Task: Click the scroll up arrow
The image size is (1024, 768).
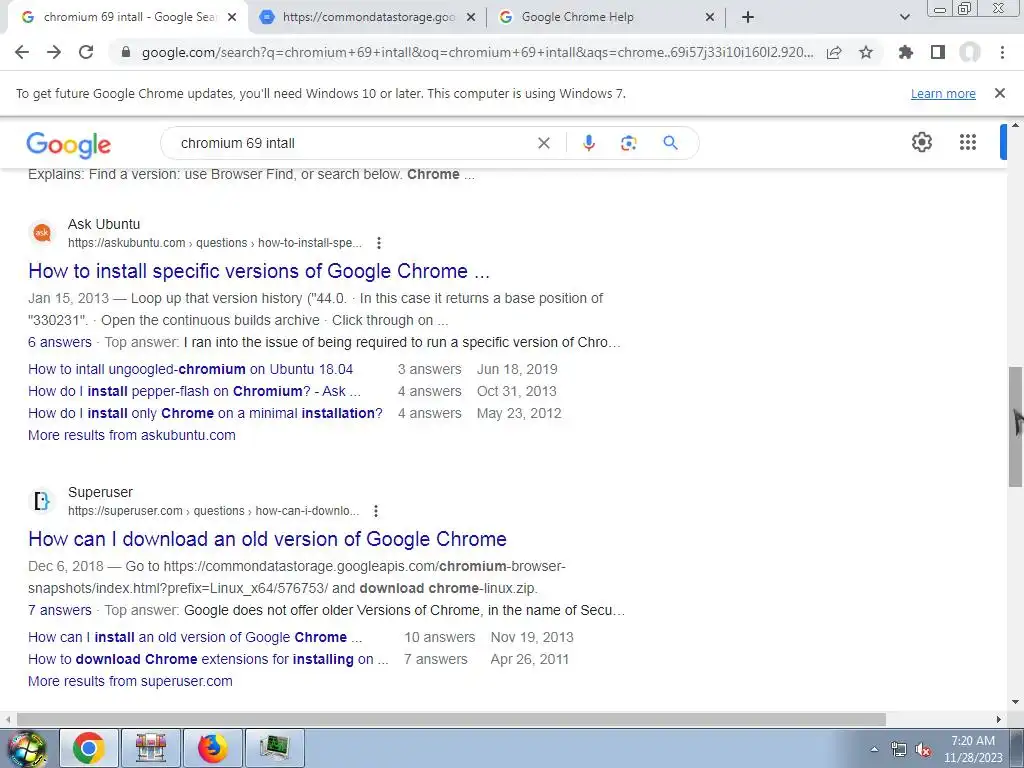Action: pos(1016,125)
